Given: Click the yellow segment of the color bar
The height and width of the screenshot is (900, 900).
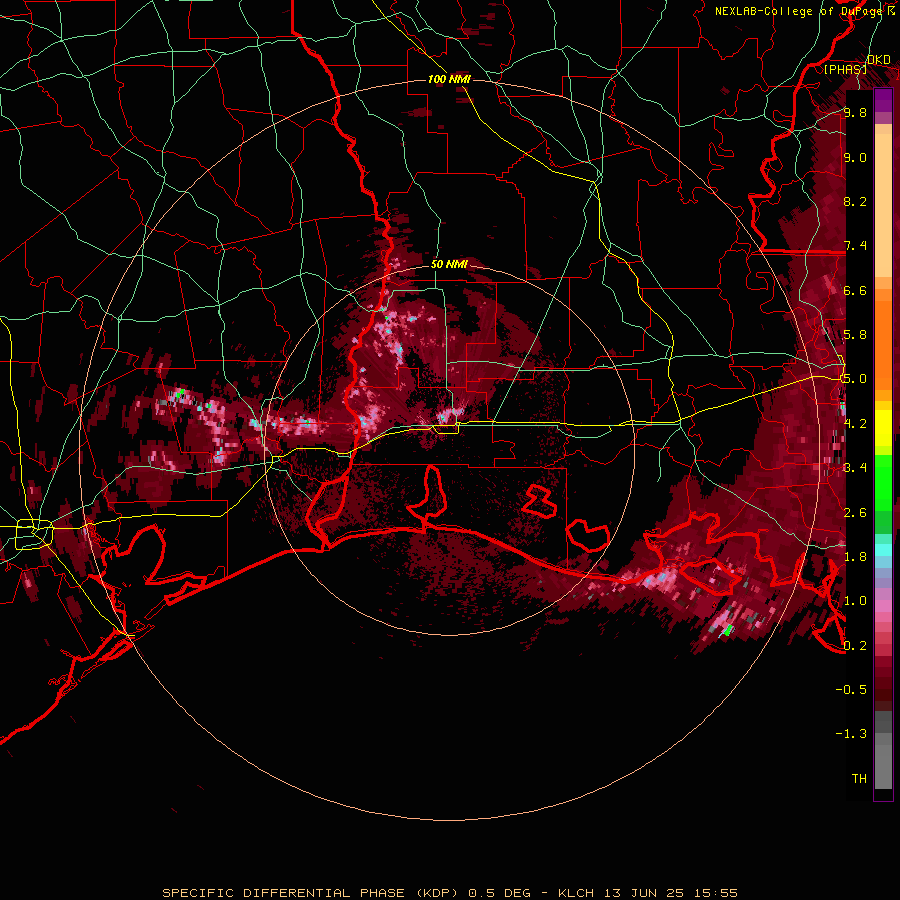Looking at the screenshot, I should pos(883,429).
